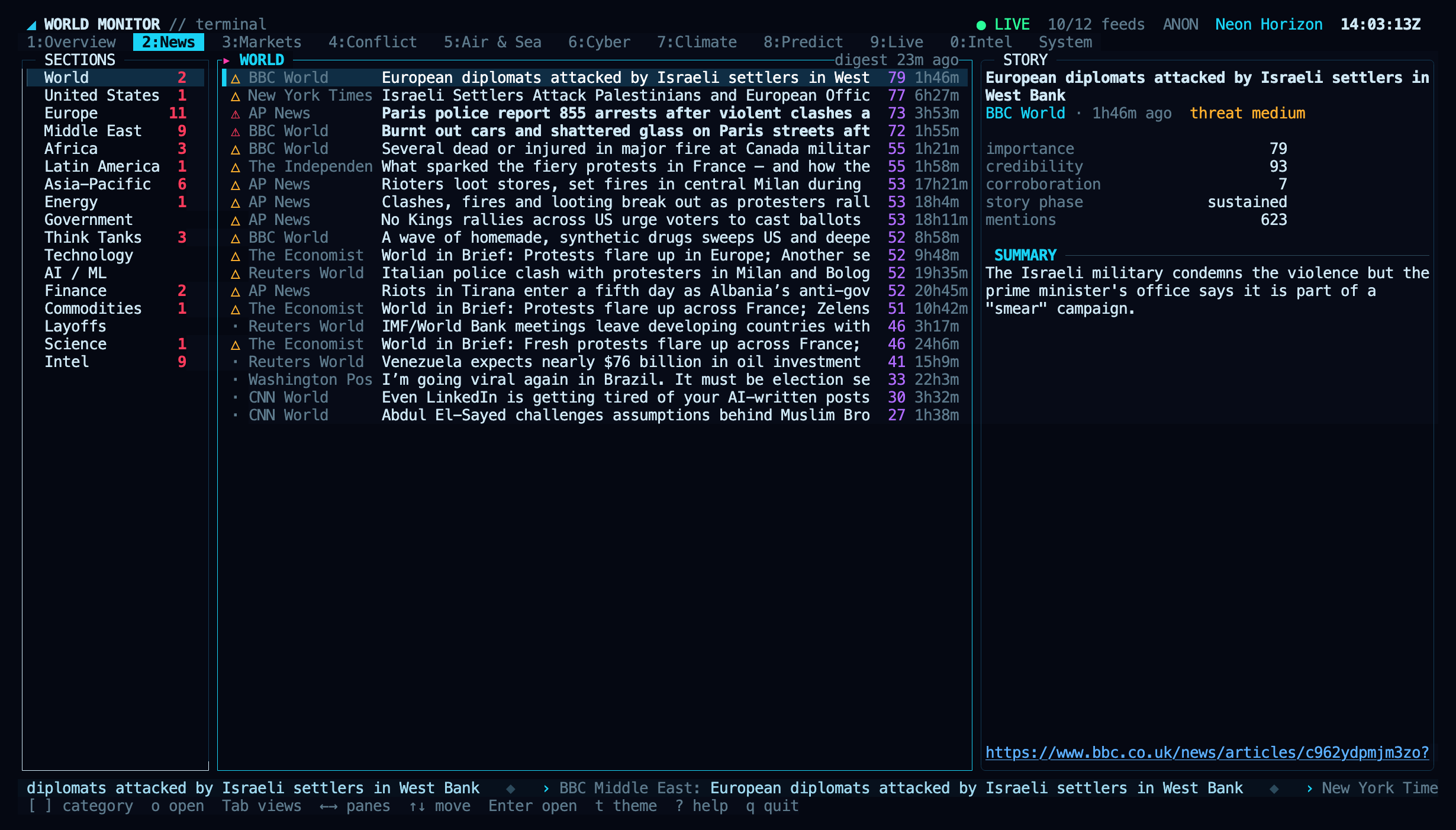Click the '? help' shortcut hint
The image size is (1456, 830).
coord(701,806)
